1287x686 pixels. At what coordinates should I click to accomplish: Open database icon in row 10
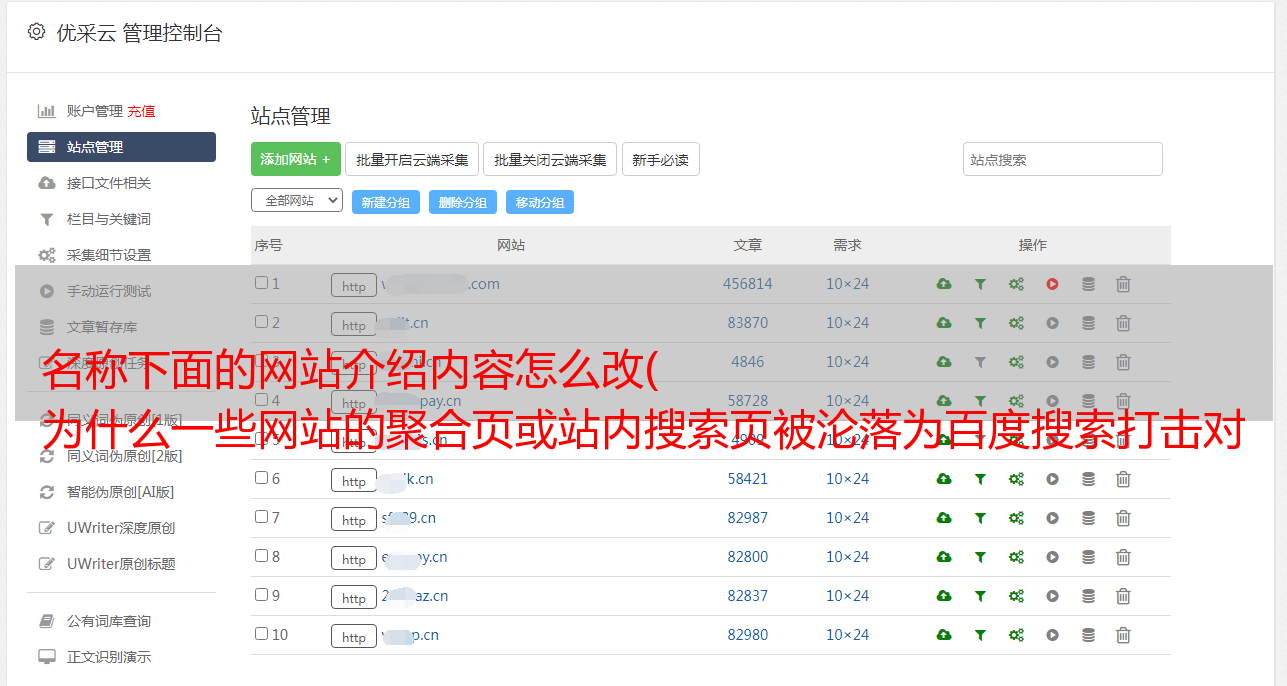1088,635
